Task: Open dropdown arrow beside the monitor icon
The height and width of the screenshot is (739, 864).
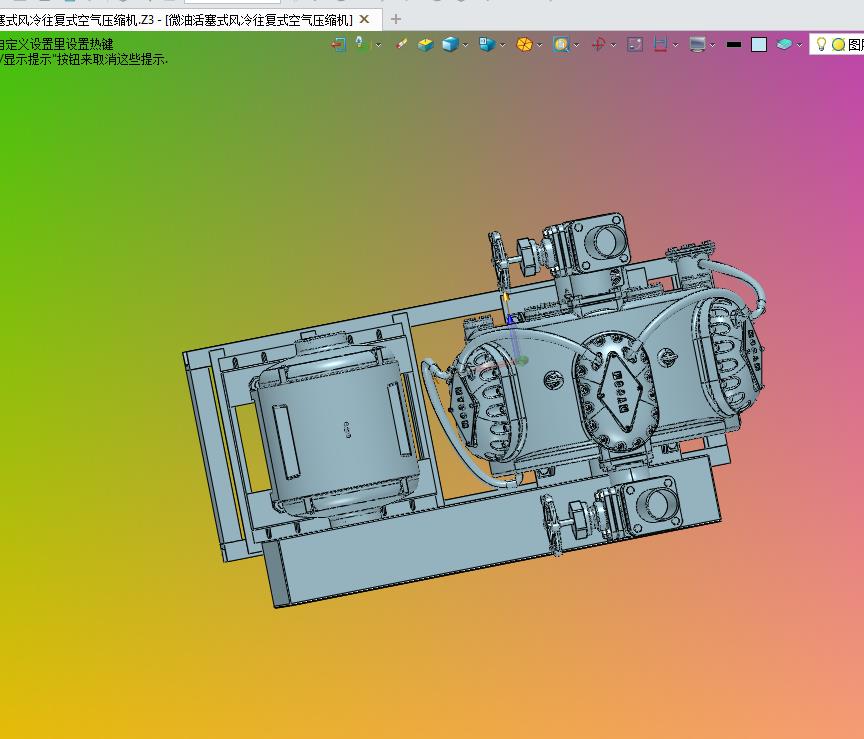Action: [x=713, y=45]
